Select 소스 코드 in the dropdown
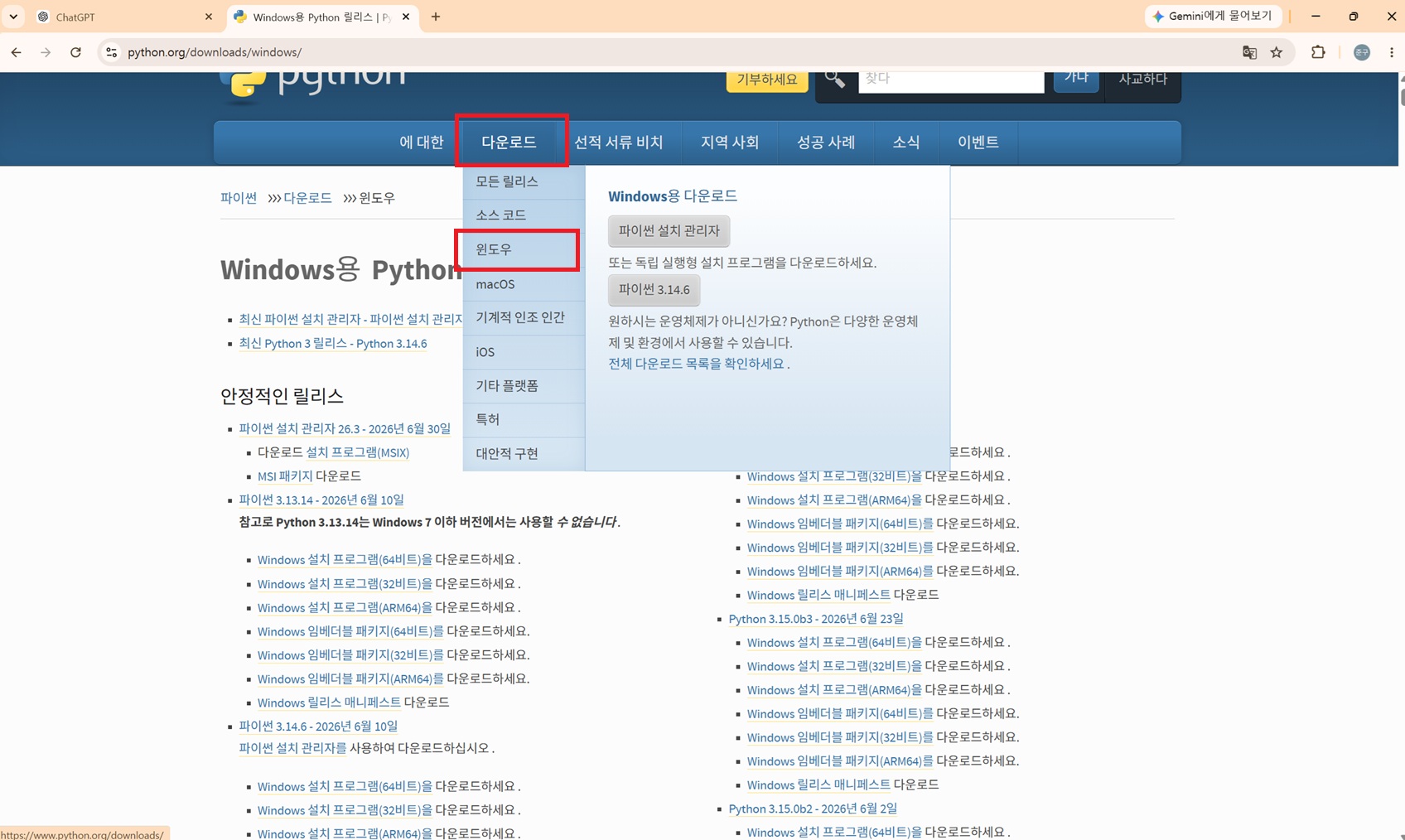 pos(524,215)
